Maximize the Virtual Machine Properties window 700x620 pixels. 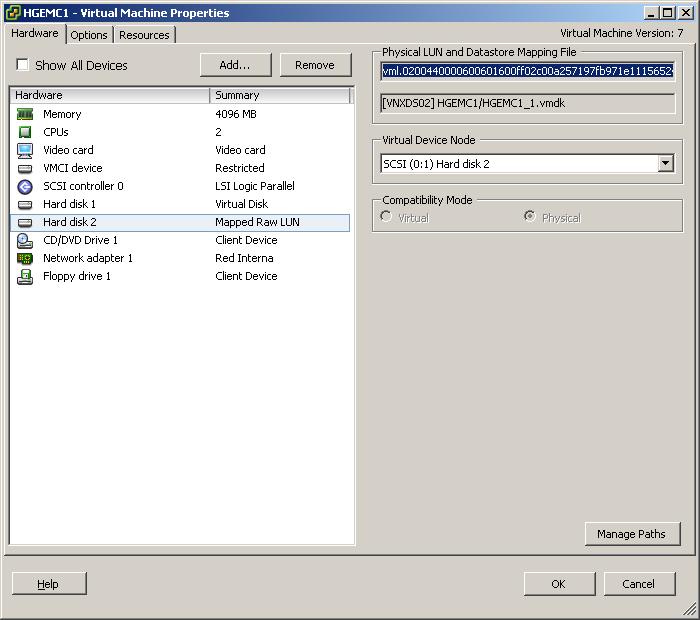click(667, 12)
